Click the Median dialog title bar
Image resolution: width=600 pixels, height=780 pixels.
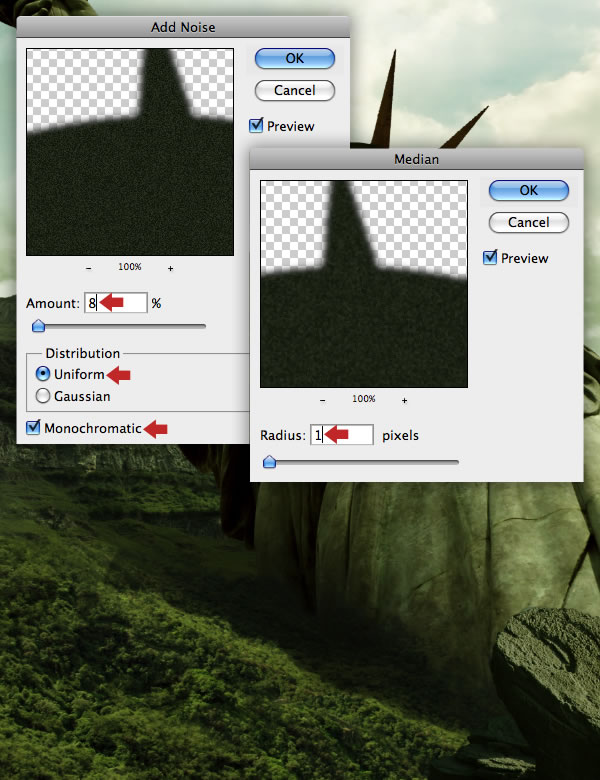(x=416, y=159)
